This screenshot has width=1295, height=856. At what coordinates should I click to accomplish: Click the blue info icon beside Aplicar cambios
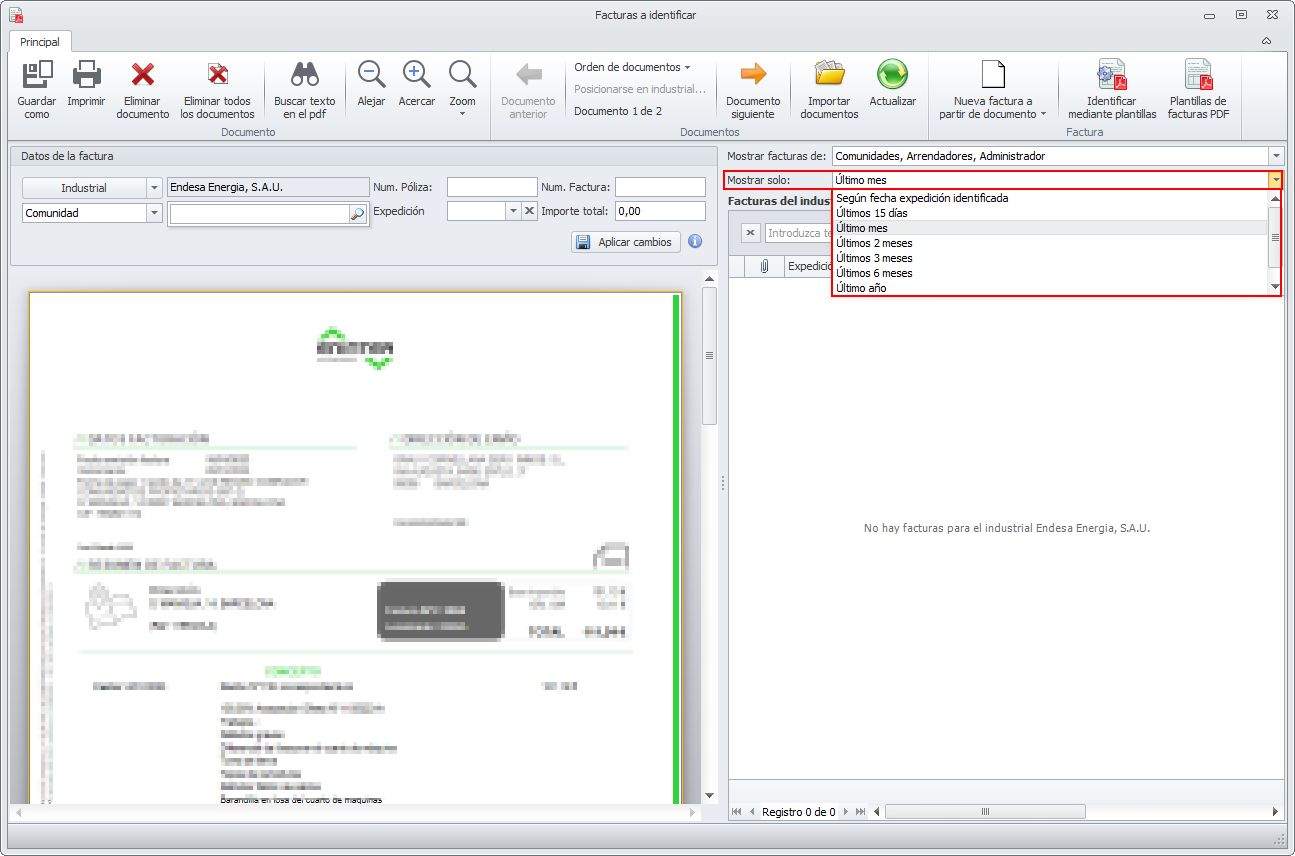(695, 241)
